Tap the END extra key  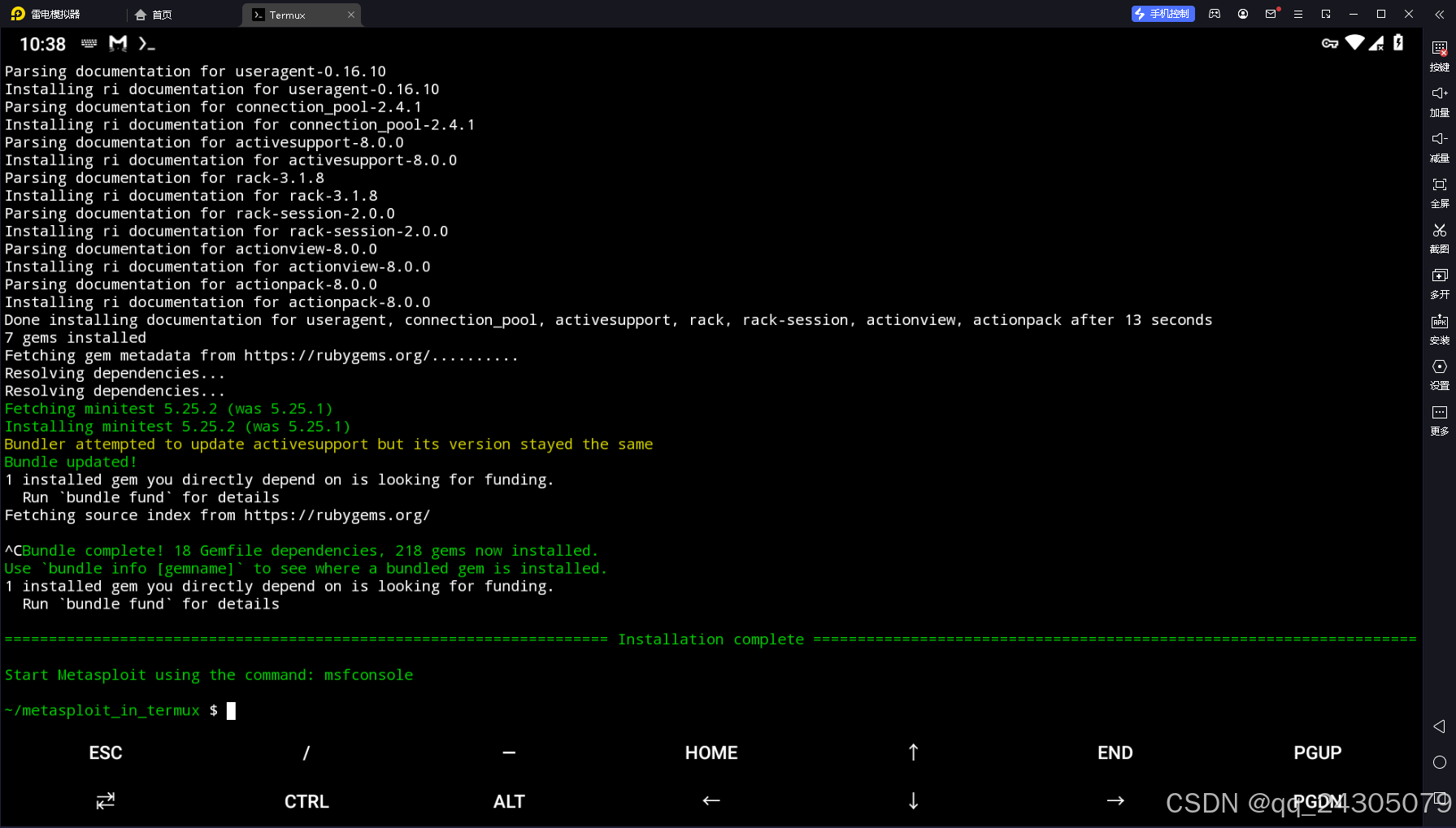(1115, 753)
